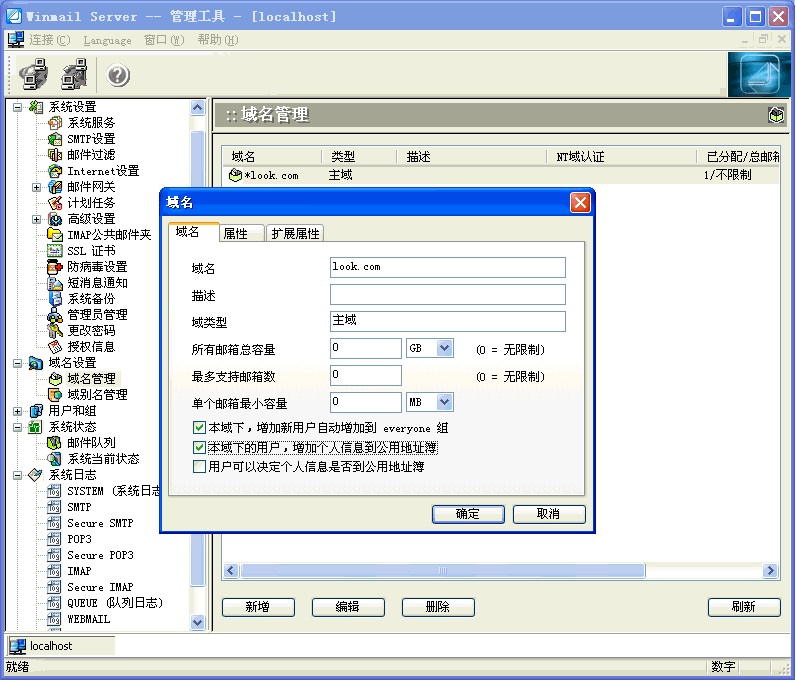The width and height of the screenshot is (797, 682).
Task: Open the Language menu
Action: [107, 40]
